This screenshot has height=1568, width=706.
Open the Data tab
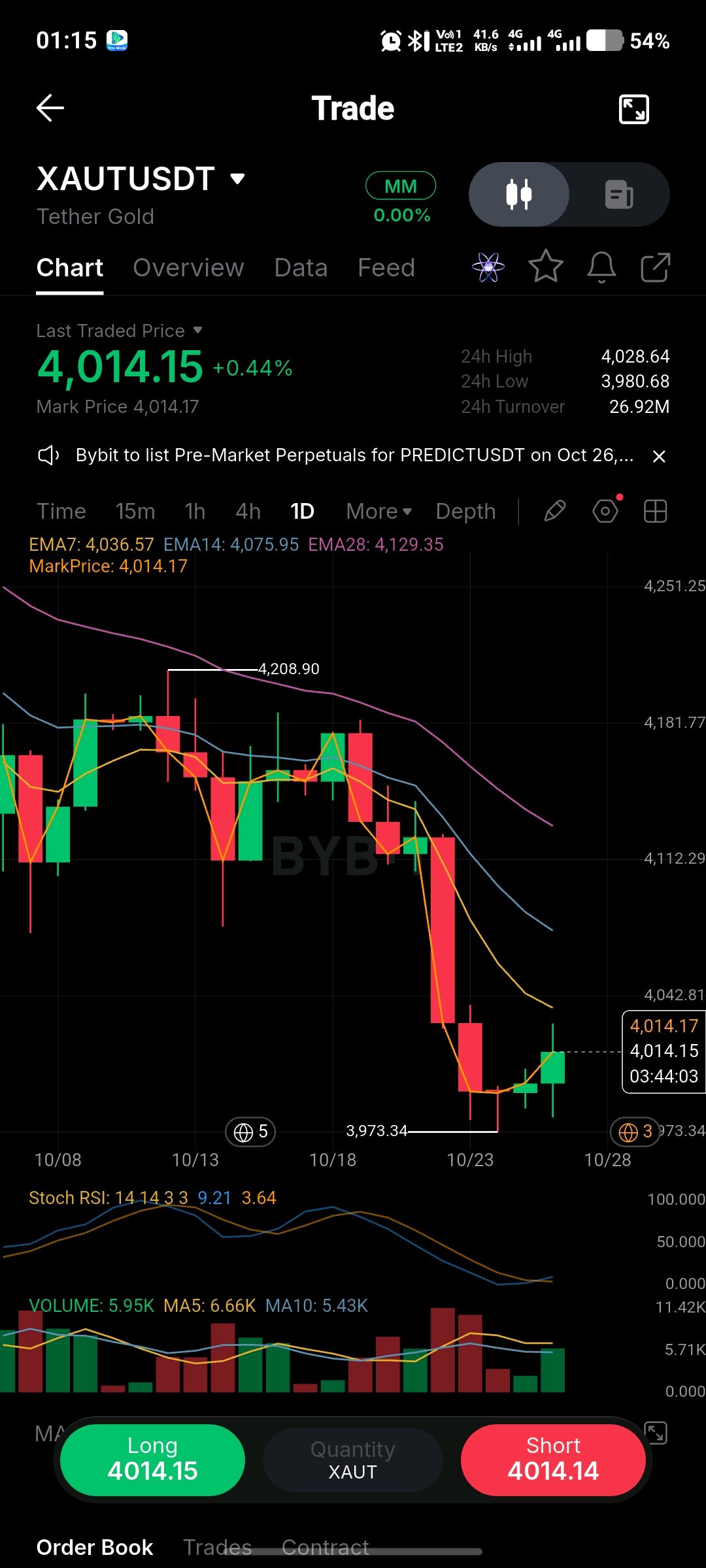tap(301, 267)
